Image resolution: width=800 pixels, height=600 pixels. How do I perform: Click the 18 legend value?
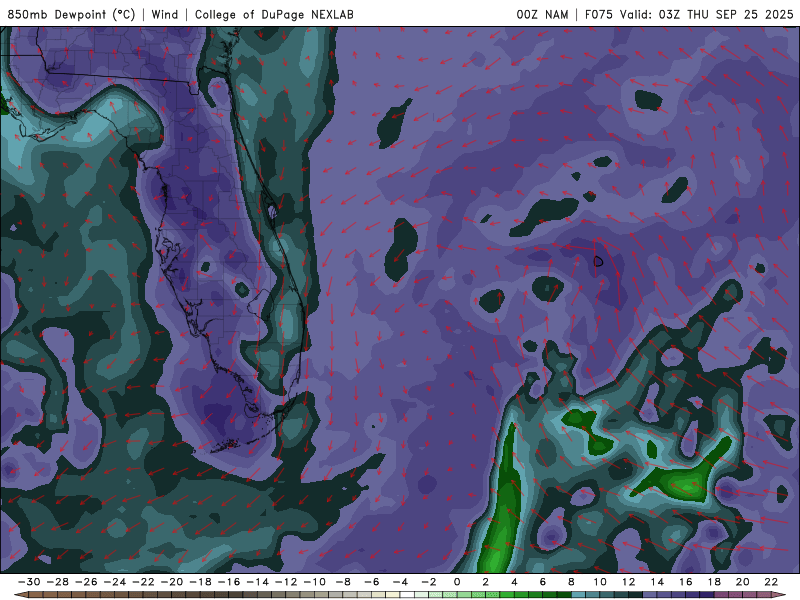pyautogui.click(x=714, y=582)
